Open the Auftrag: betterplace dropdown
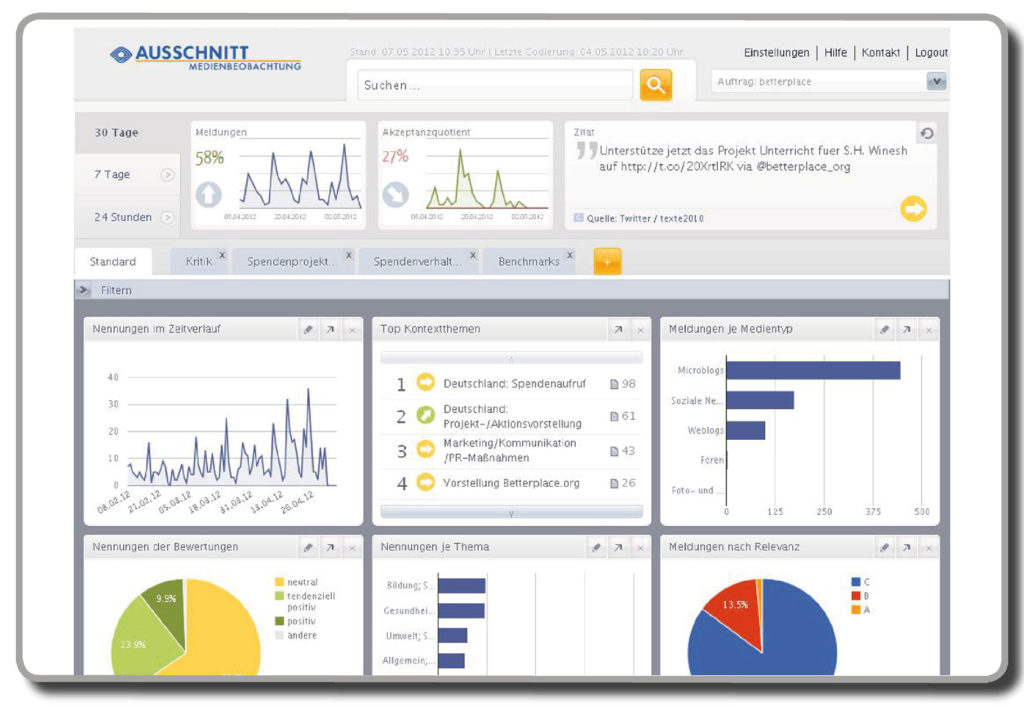This screenshot has height=707, width=1024. click(936, 82)
